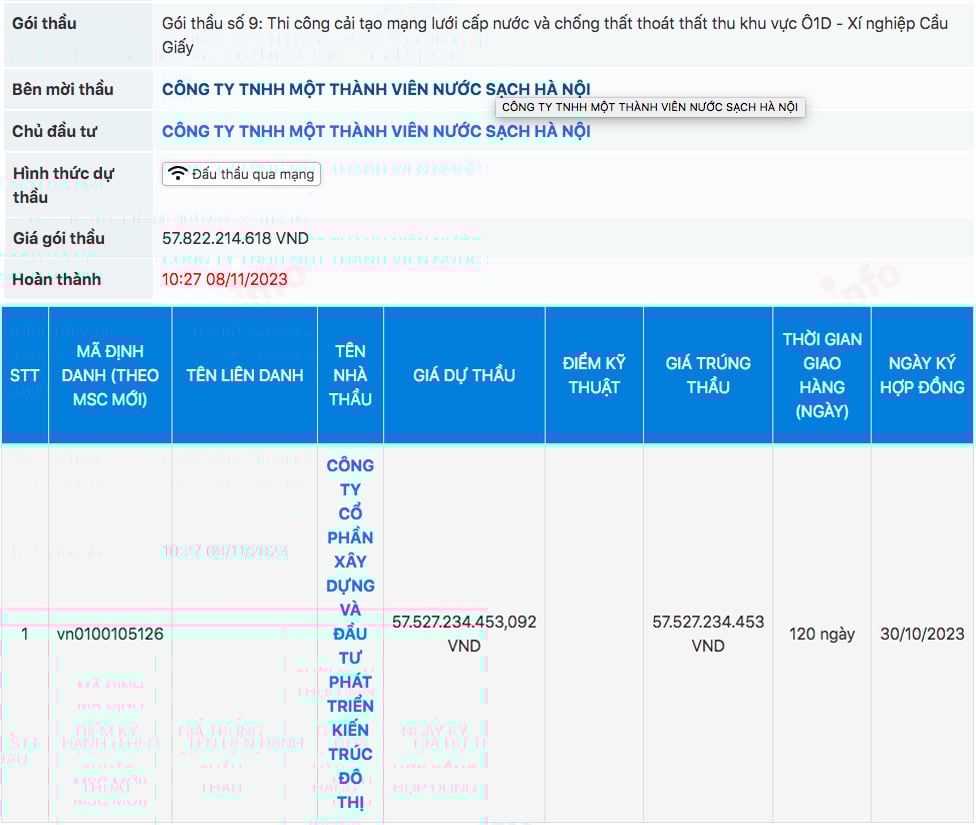Open the Bên mời thầu company link

point(376,89)
